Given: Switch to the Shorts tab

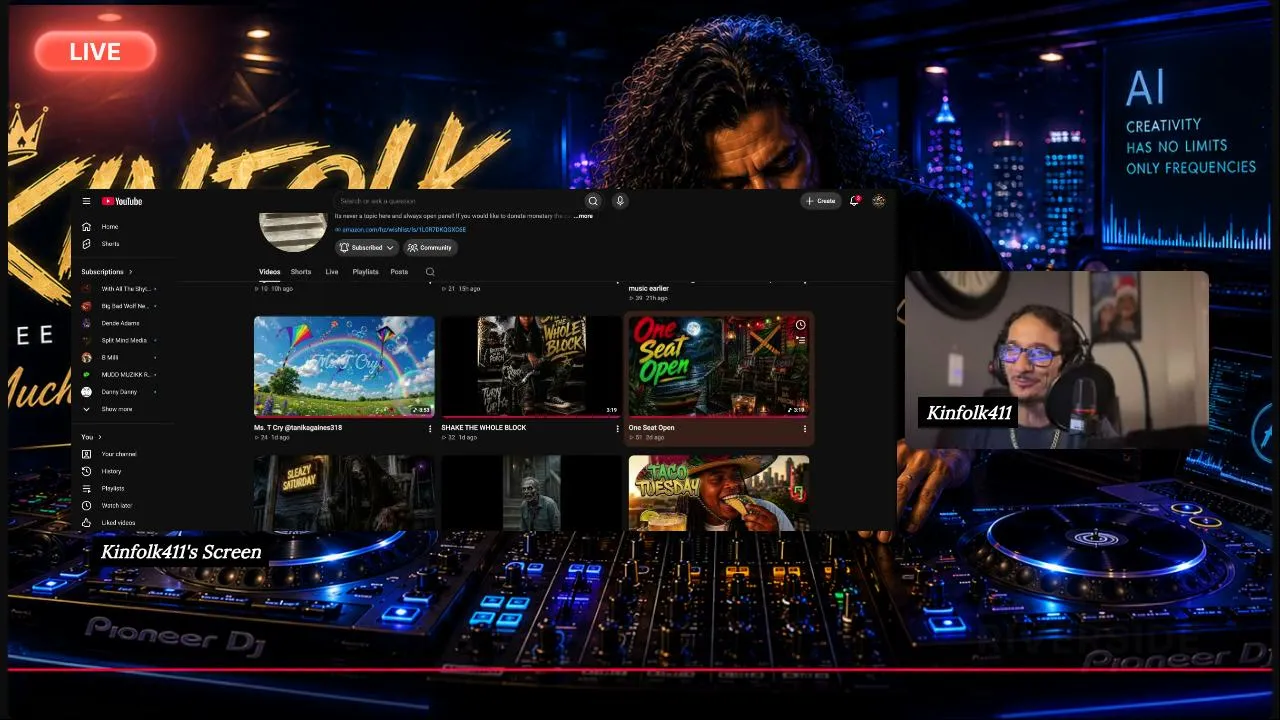Looking at the screenshot, I should pyautogui.click(x=301, y=272).
